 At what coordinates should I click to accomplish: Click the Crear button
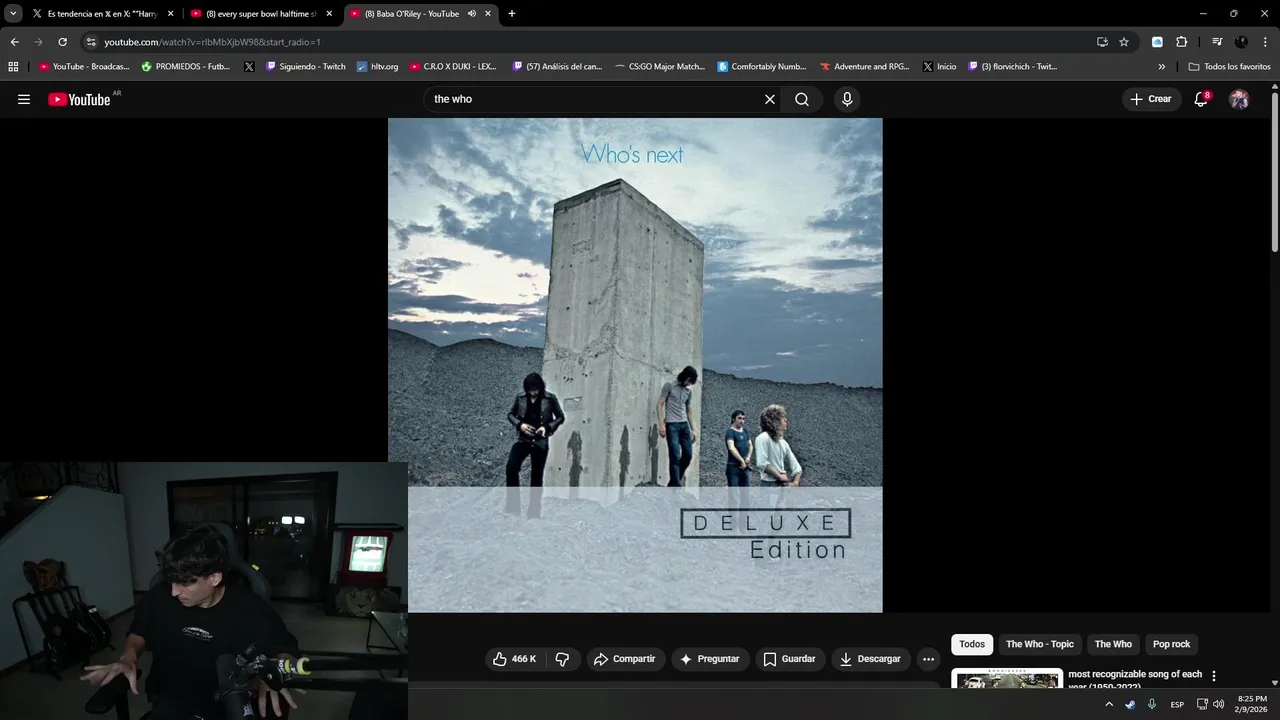1151,99
